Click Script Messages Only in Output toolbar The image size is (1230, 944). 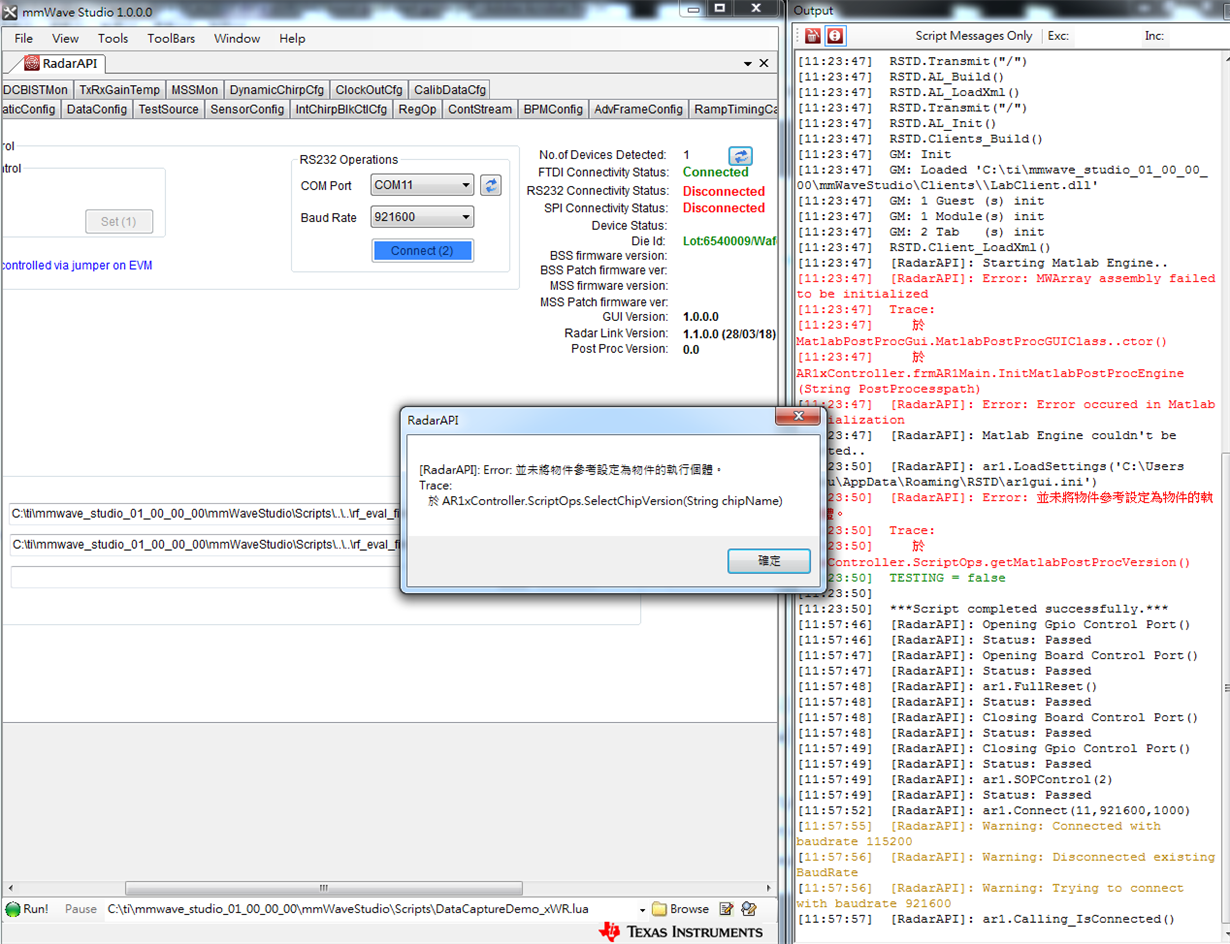tap(973, 36)
